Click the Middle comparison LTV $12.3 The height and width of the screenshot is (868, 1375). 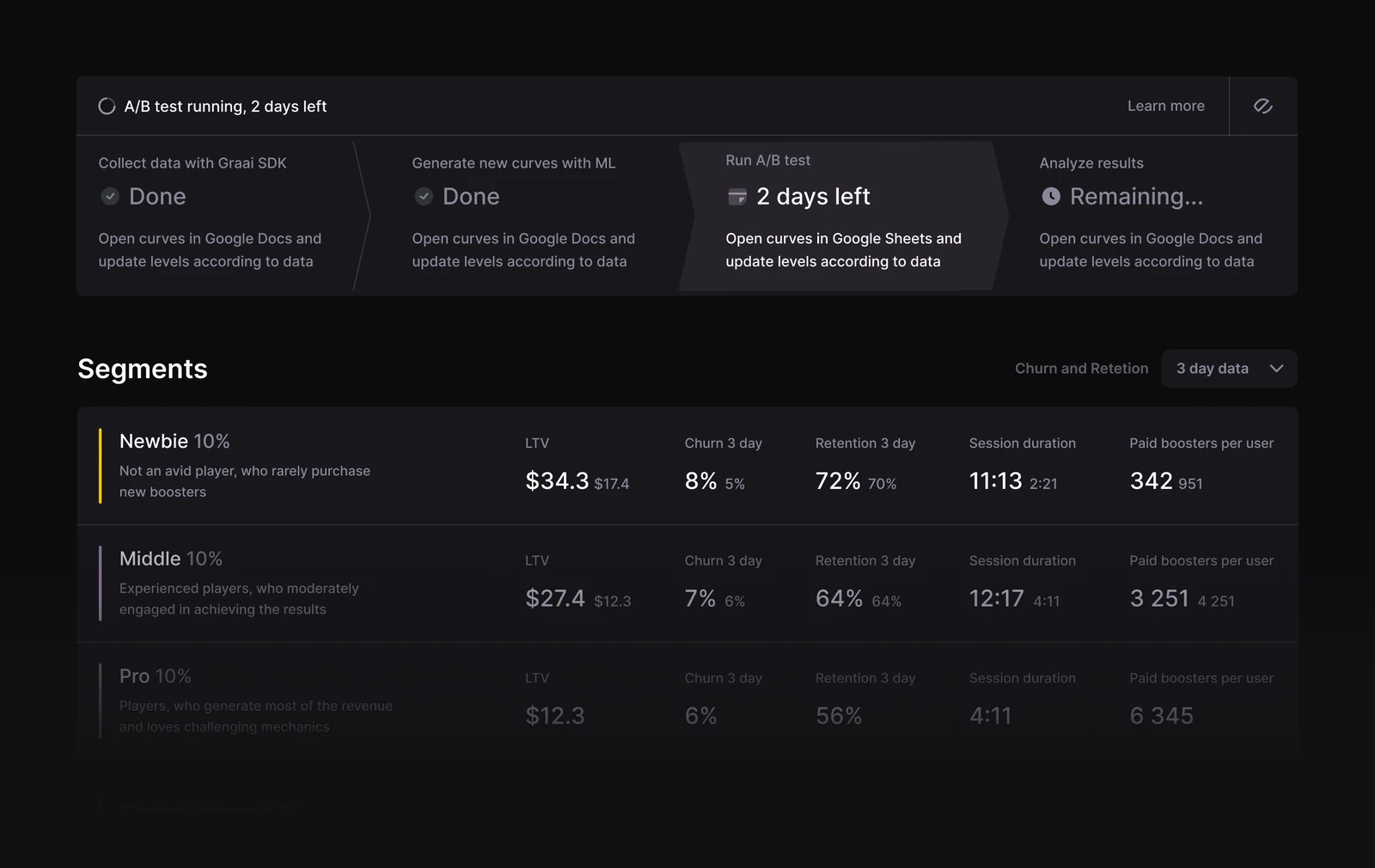point(613,601)
